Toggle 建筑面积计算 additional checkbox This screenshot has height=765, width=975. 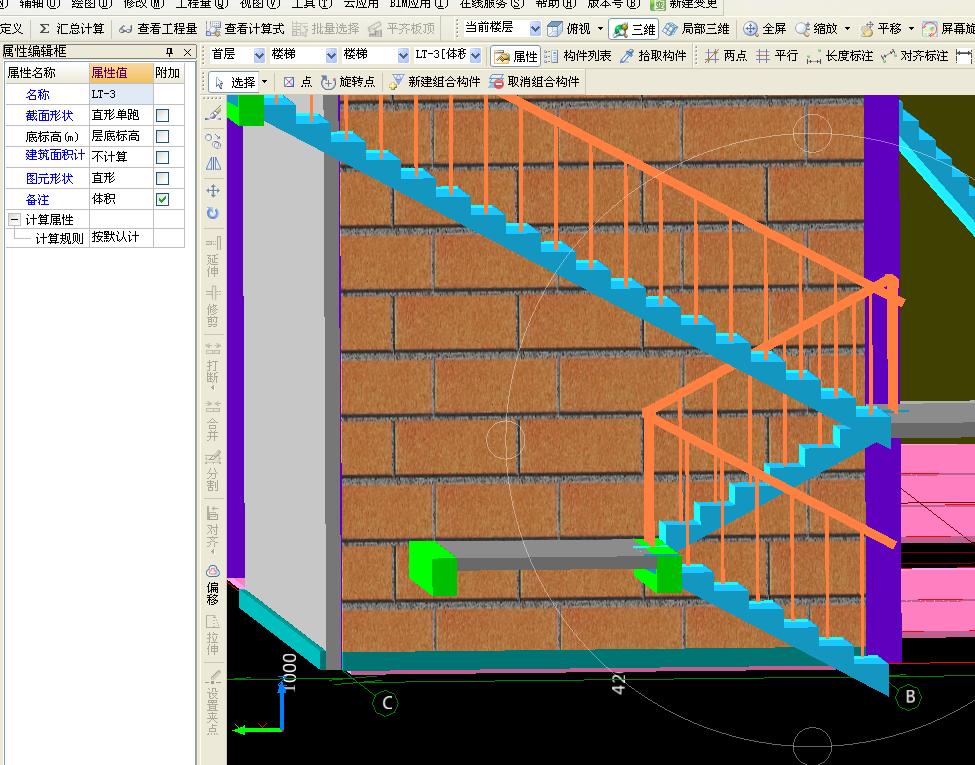click(163, 157)
